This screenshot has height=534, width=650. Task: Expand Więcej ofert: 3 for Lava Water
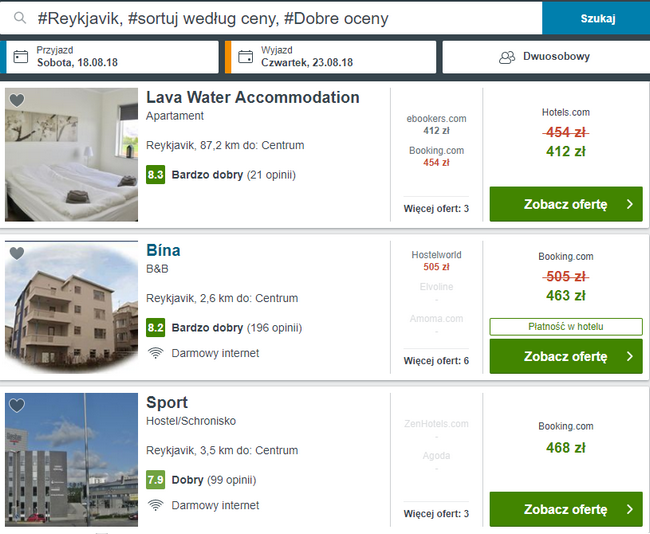(436, 209)
